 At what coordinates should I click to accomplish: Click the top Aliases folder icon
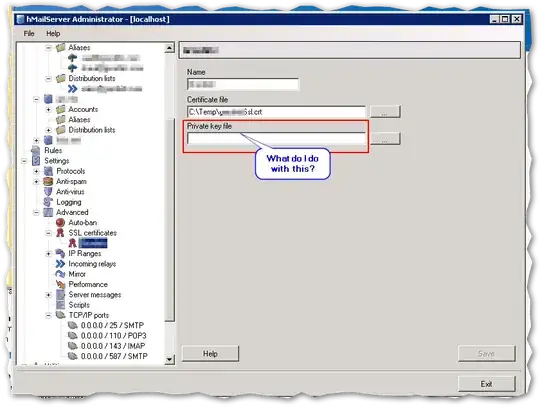[61, 48]
